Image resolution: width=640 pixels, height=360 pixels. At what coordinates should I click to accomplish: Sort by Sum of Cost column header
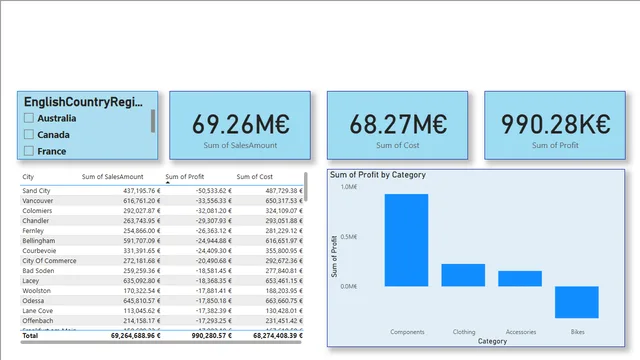point(254,177)
